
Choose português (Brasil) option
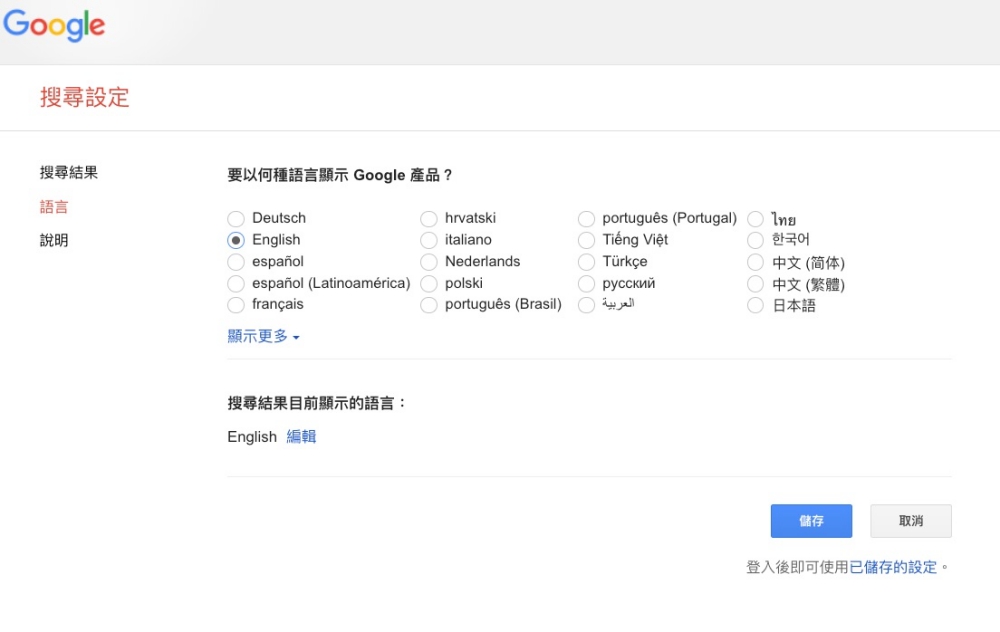429,305
